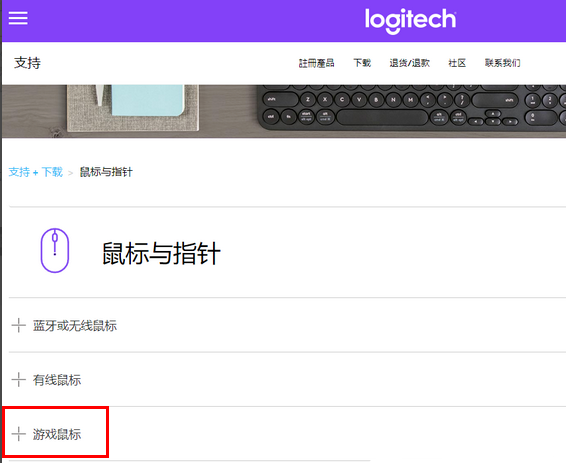Open the 下載 menu item
566x463 pixels.
pyautogui.click(x=362, y=63)
